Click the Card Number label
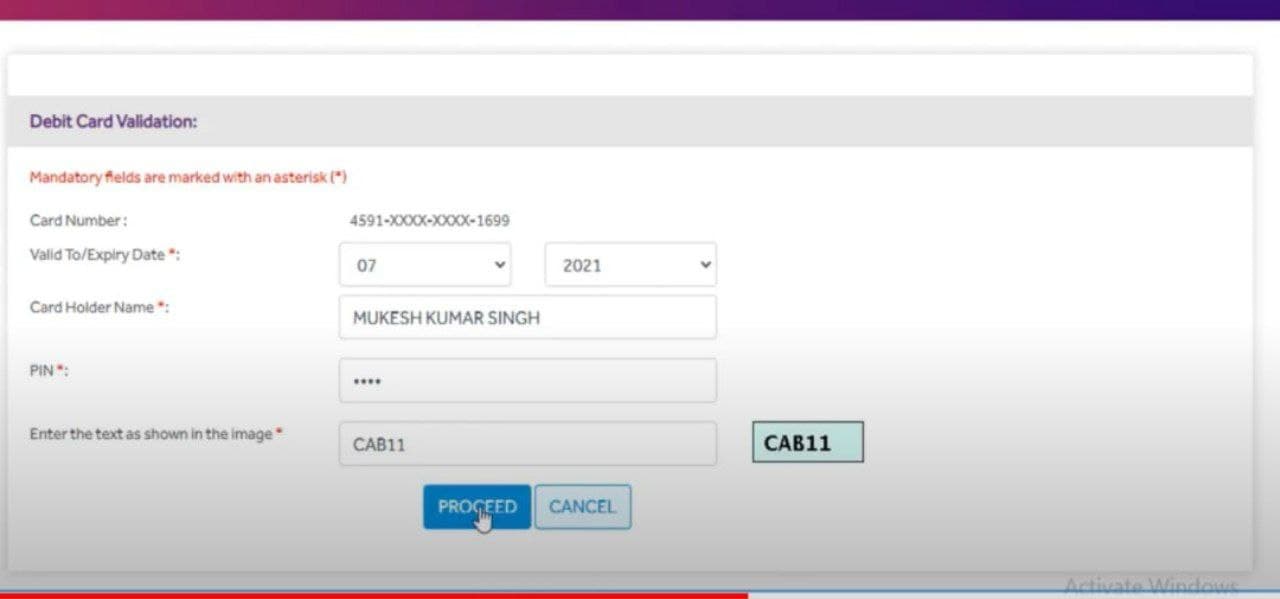Screen dimensions: 1280x599 [x=78, y=221]
